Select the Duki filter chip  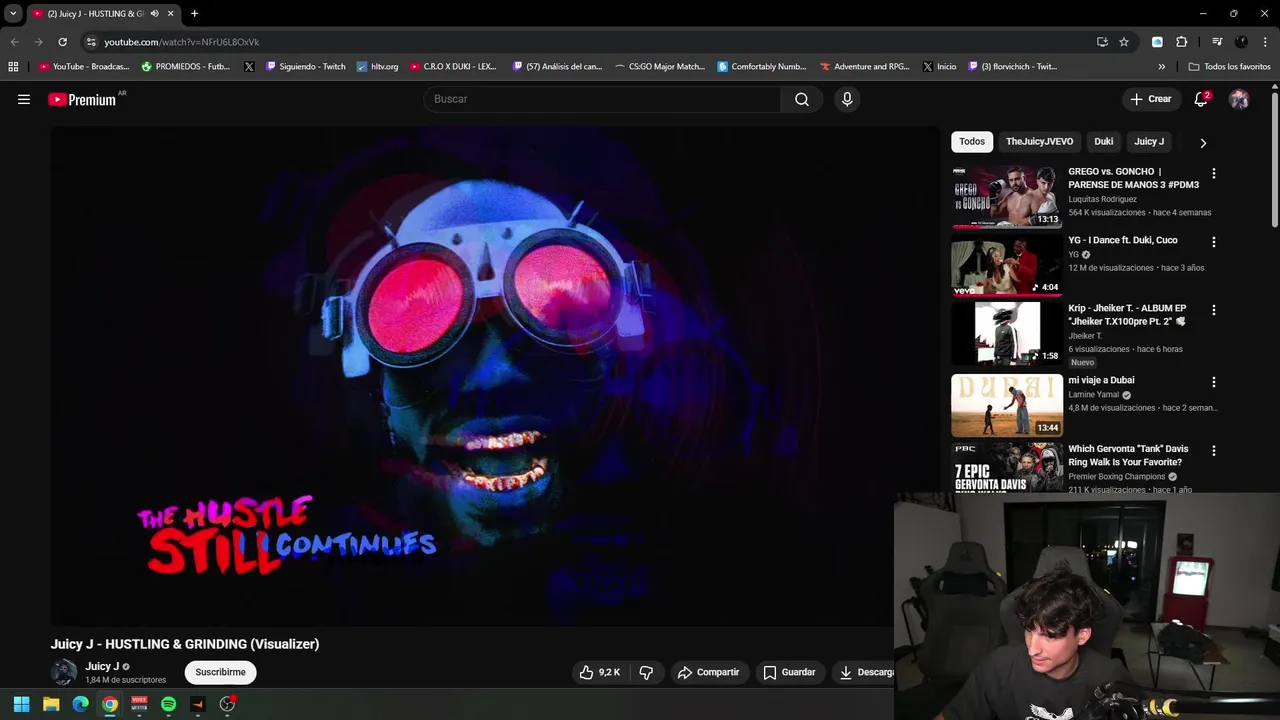click(x=1104, y=142)
